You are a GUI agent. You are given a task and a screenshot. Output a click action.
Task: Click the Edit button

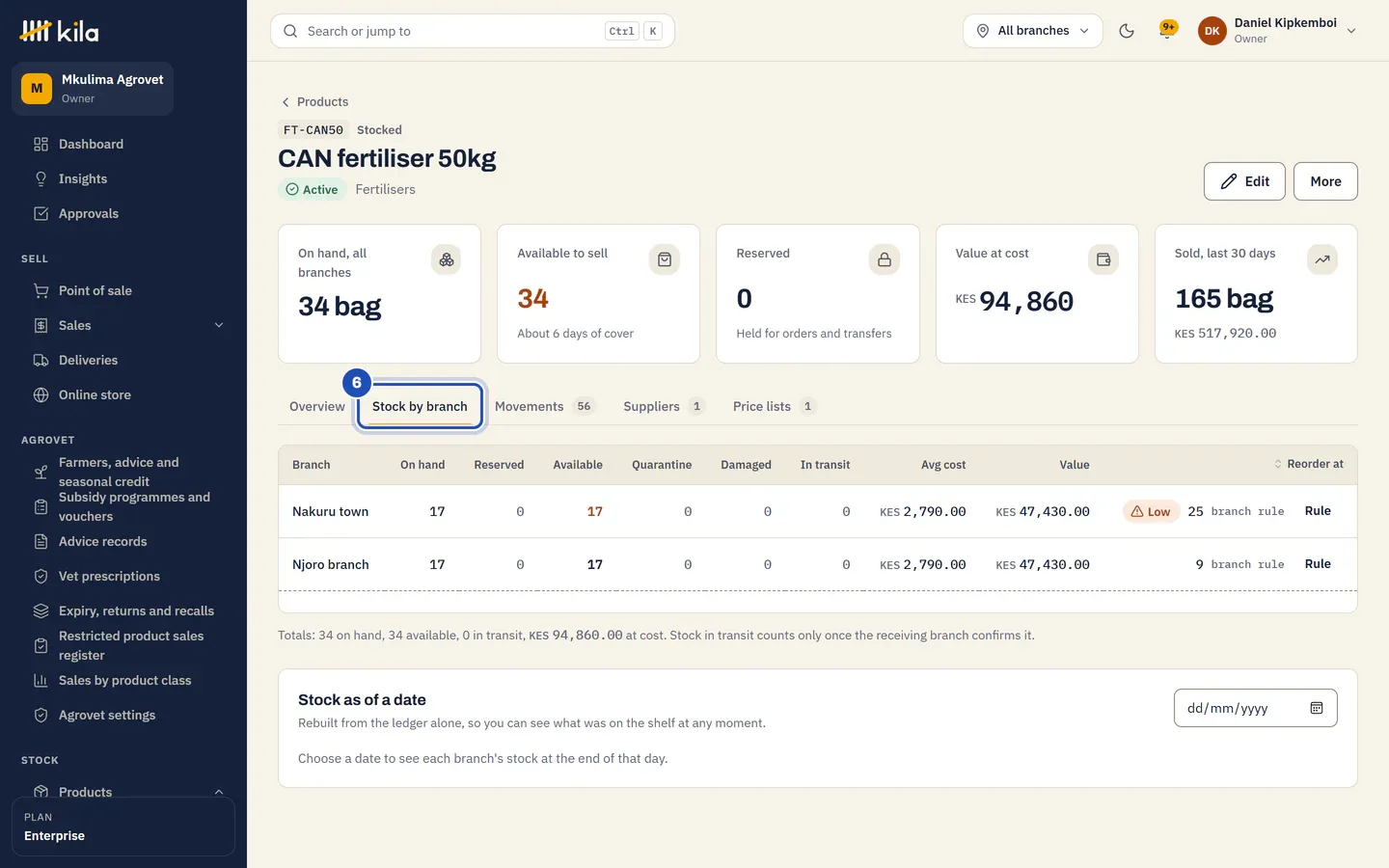click(1244, 181)
